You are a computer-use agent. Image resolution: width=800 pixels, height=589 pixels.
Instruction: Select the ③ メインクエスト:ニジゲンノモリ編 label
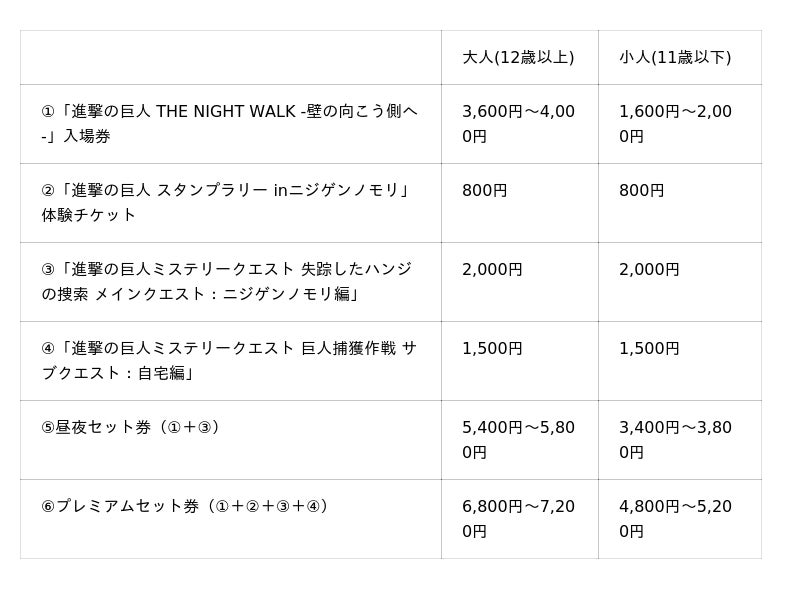coord(226,281)
